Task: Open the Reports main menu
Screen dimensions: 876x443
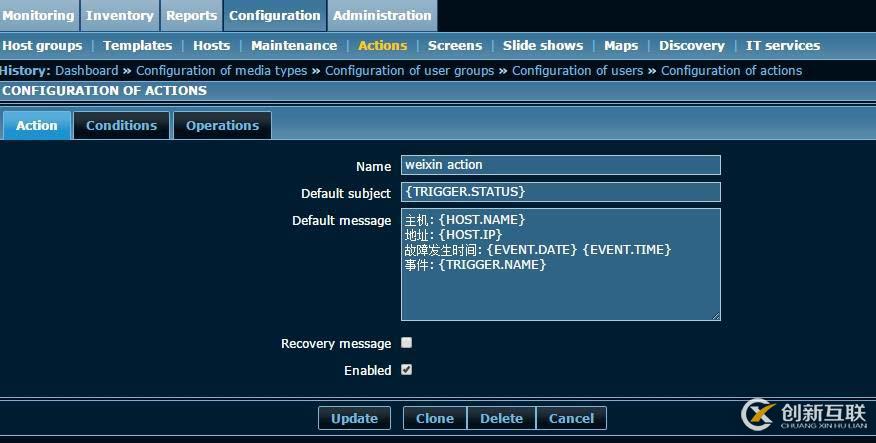Action: point(192,16)
